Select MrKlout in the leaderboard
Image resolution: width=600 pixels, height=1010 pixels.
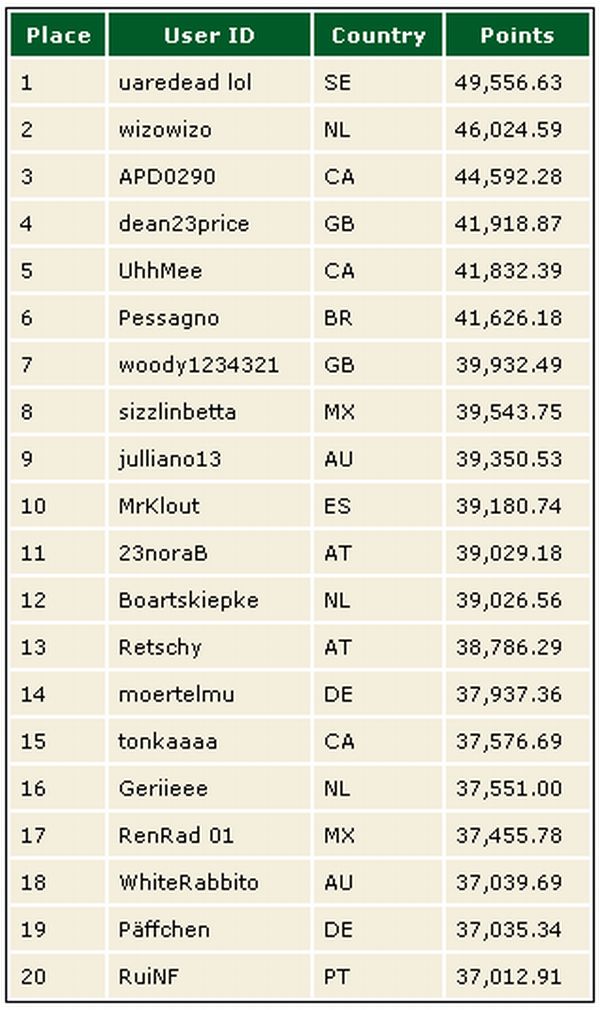[159, 506]
